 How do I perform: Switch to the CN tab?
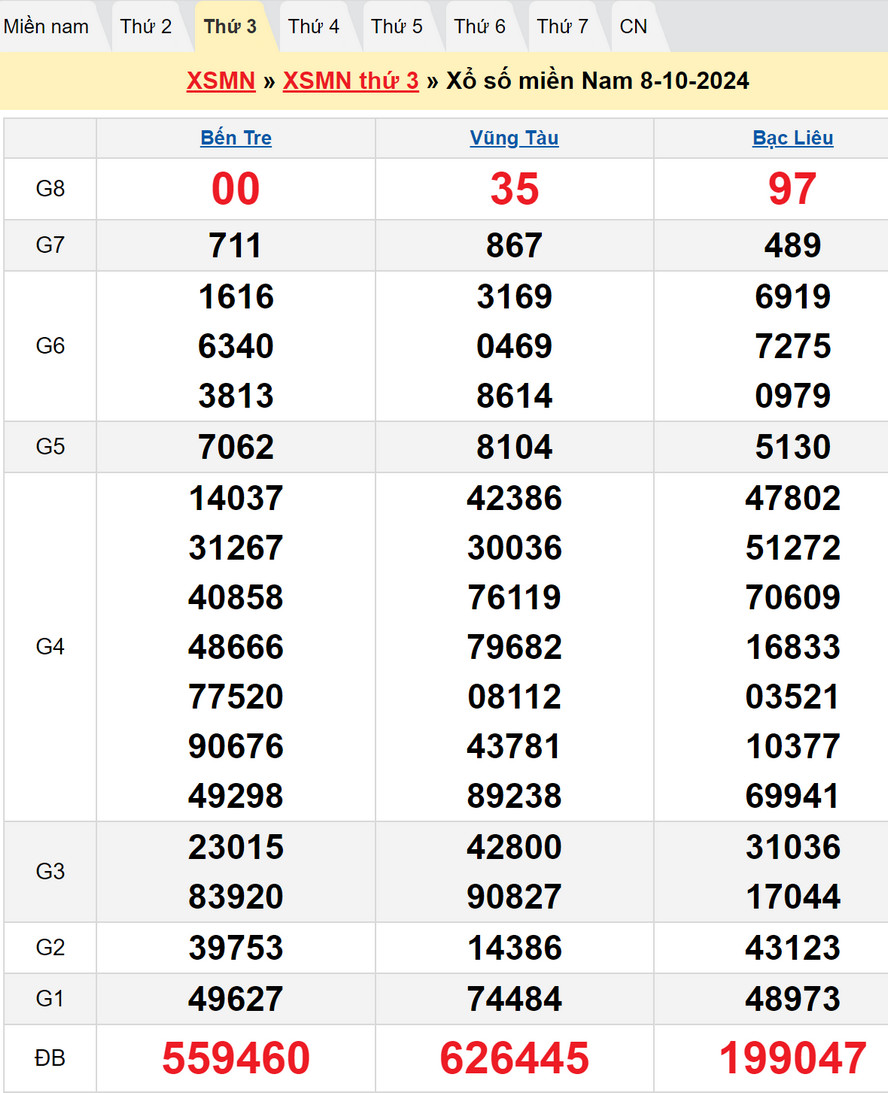[633, 27]
